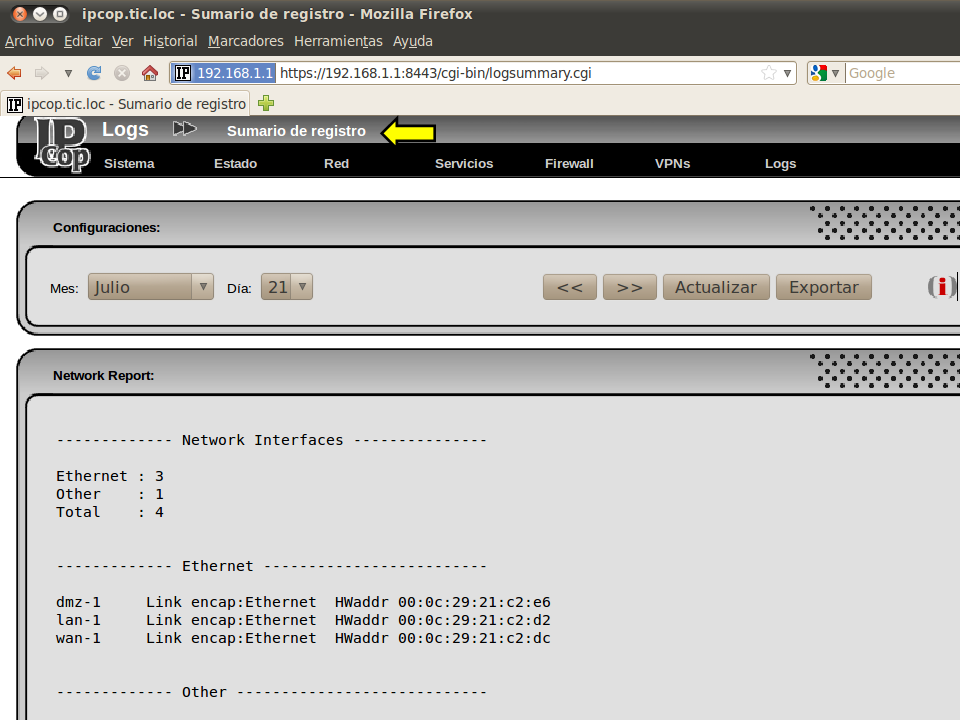Image resolution: width=960 pixels, height=720 pixels.
Task: Go to next day with >> button
Action: [630, 287]
